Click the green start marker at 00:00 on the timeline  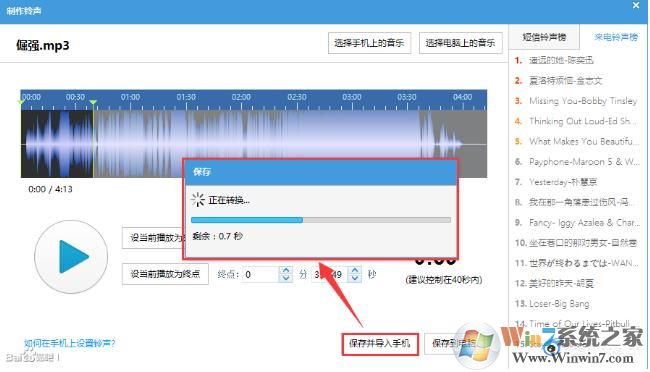click(22, 102)
